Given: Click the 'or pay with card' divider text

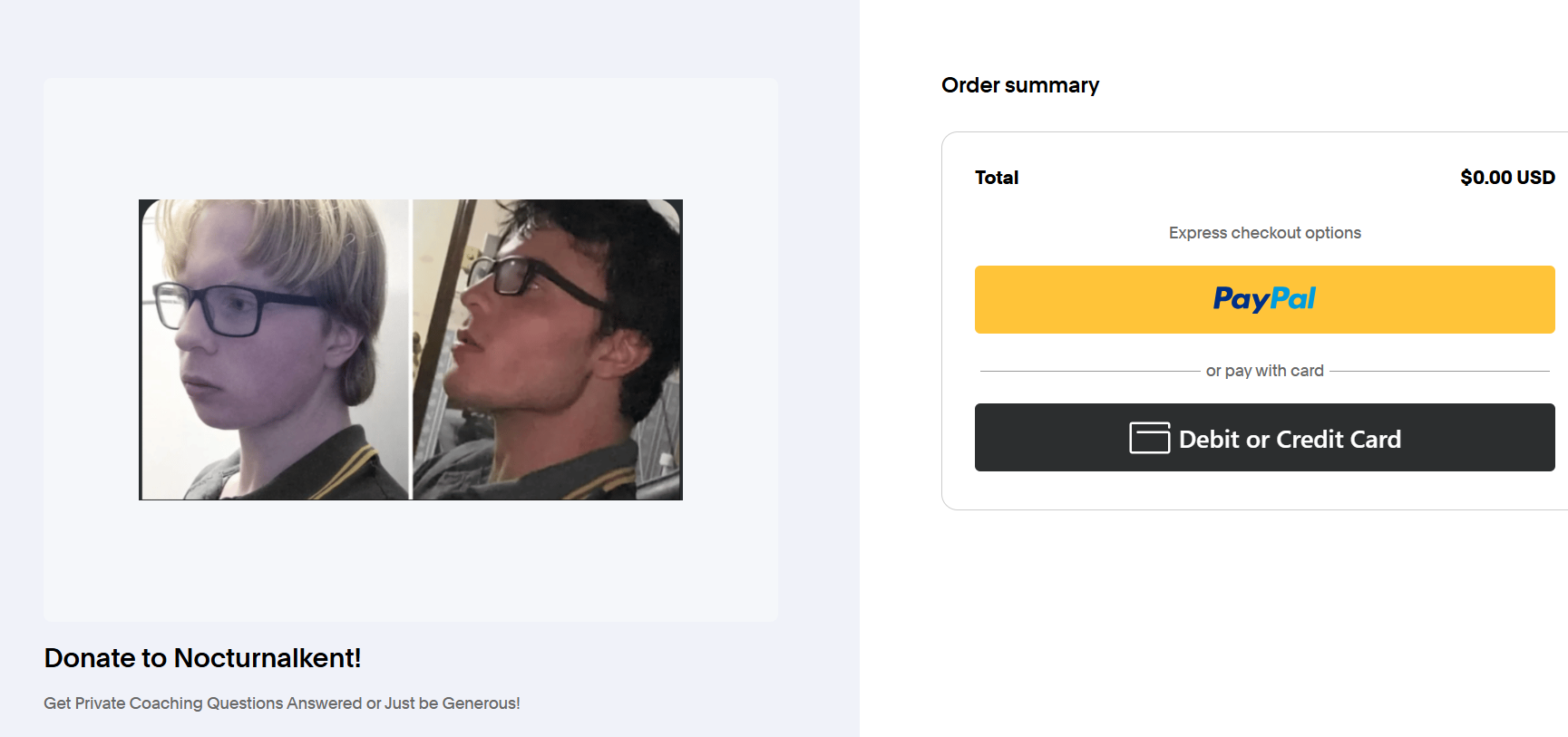Looking at the screenshot, I should click(1264, 371).
